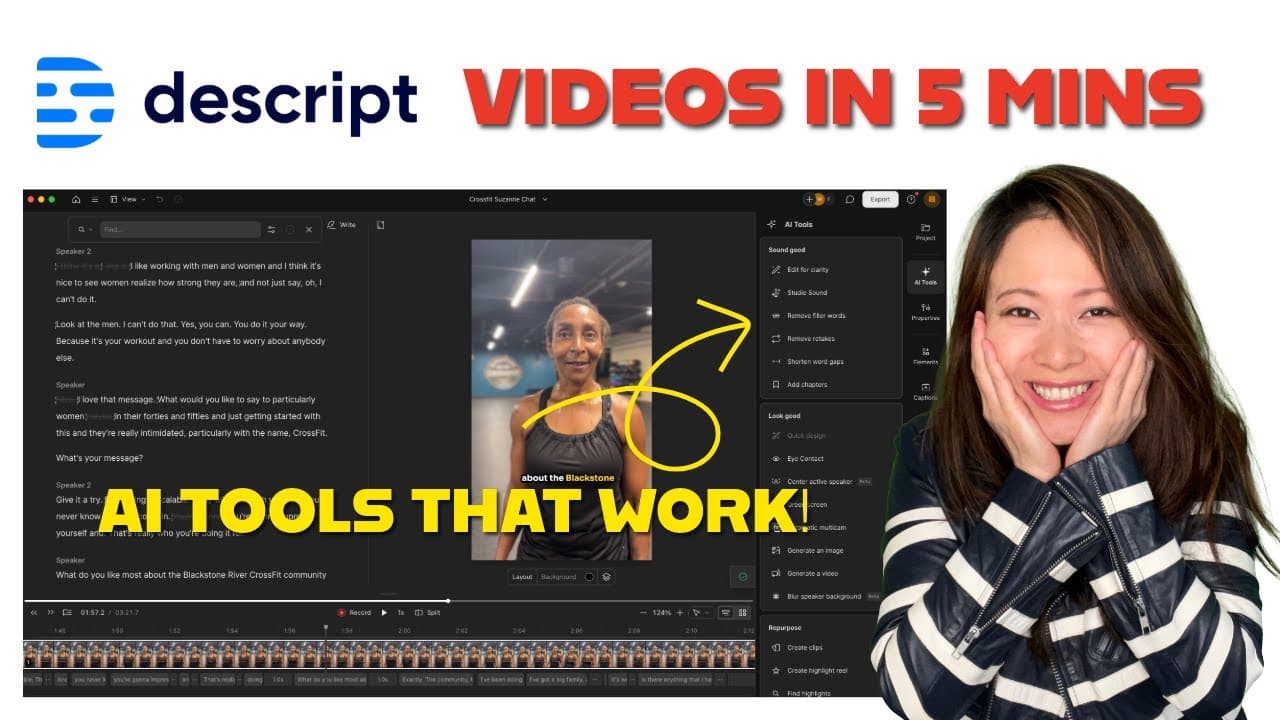Open the timeline pointer tool dropdown

pyautogui.click(x=702, y=613)
